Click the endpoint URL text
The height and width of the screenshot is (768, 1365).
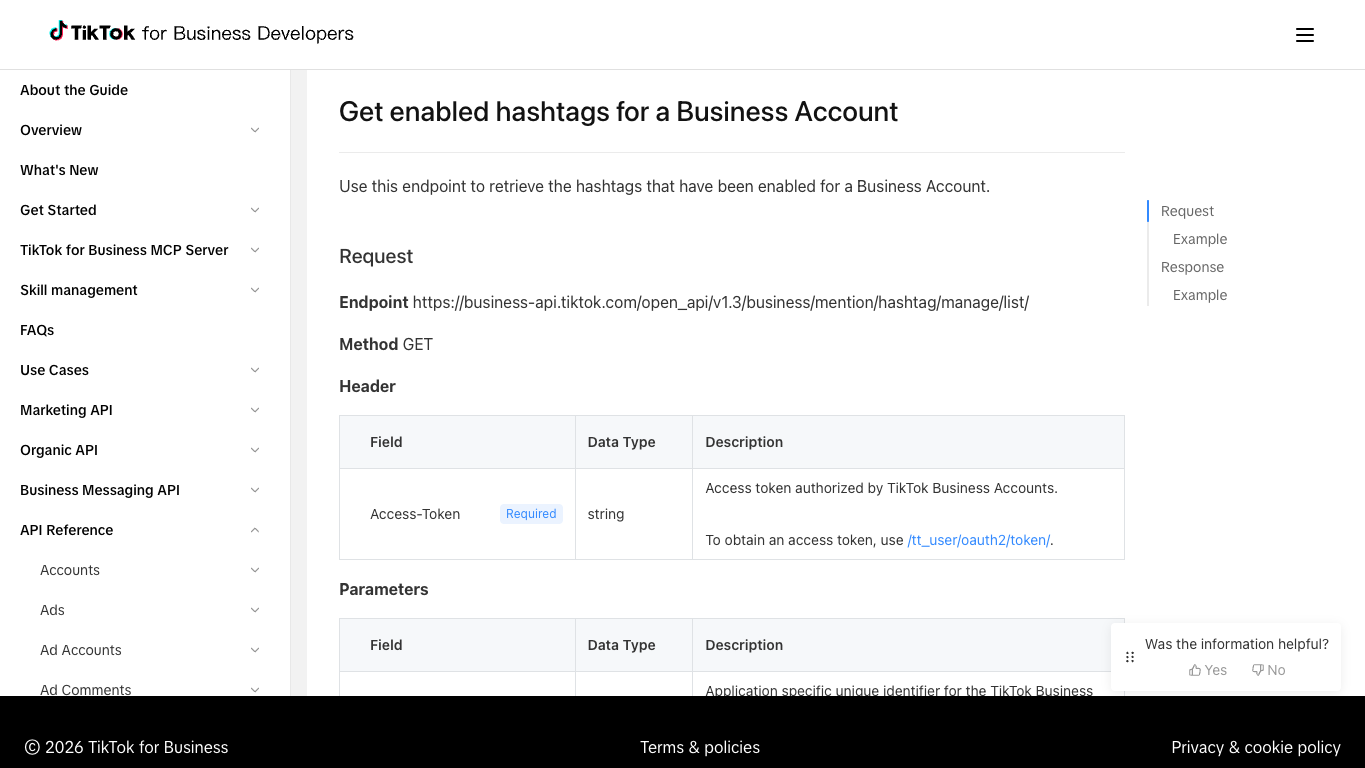[720, 302]
